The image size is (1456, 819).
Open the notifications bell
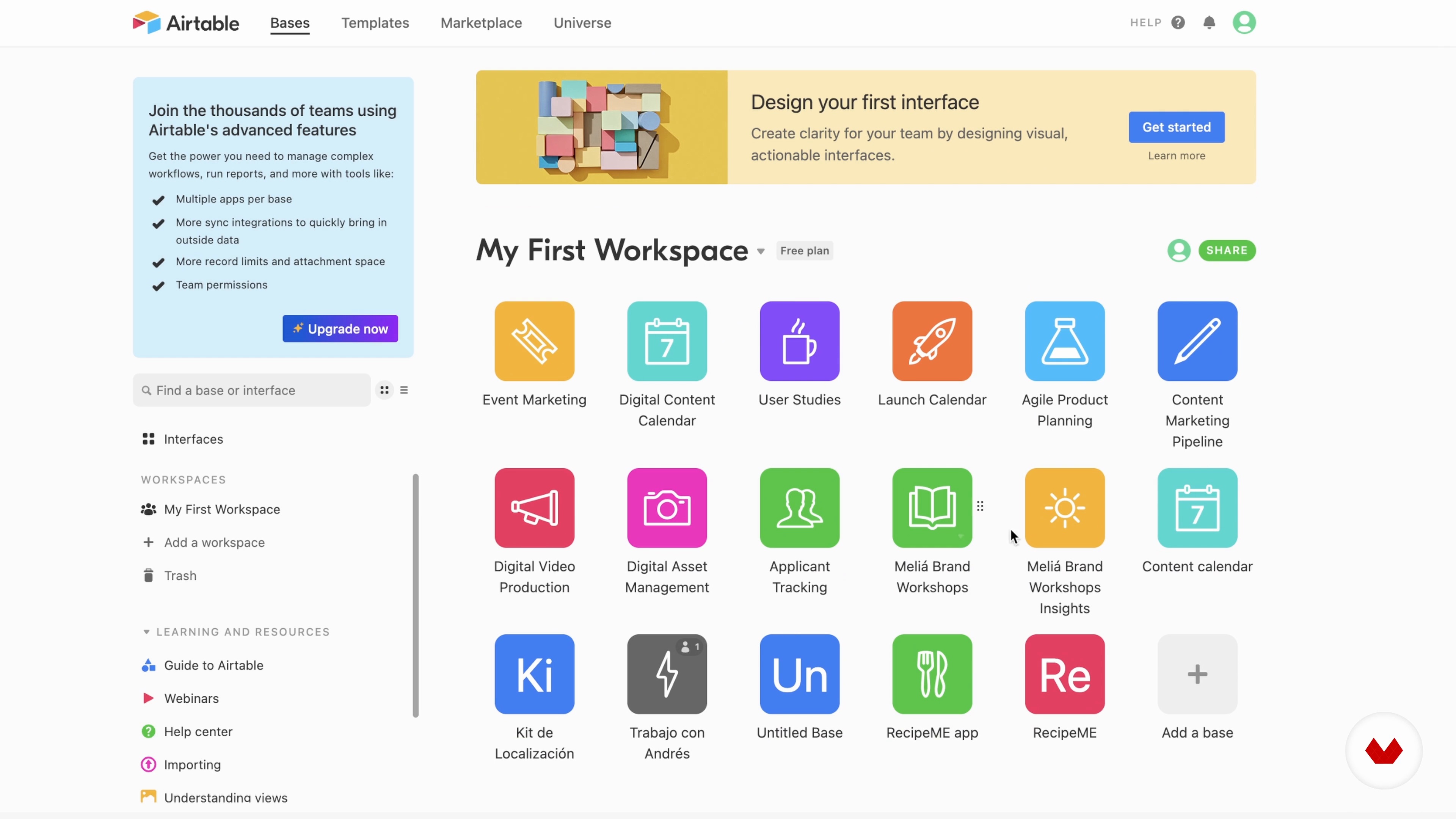coord(1209,23)
